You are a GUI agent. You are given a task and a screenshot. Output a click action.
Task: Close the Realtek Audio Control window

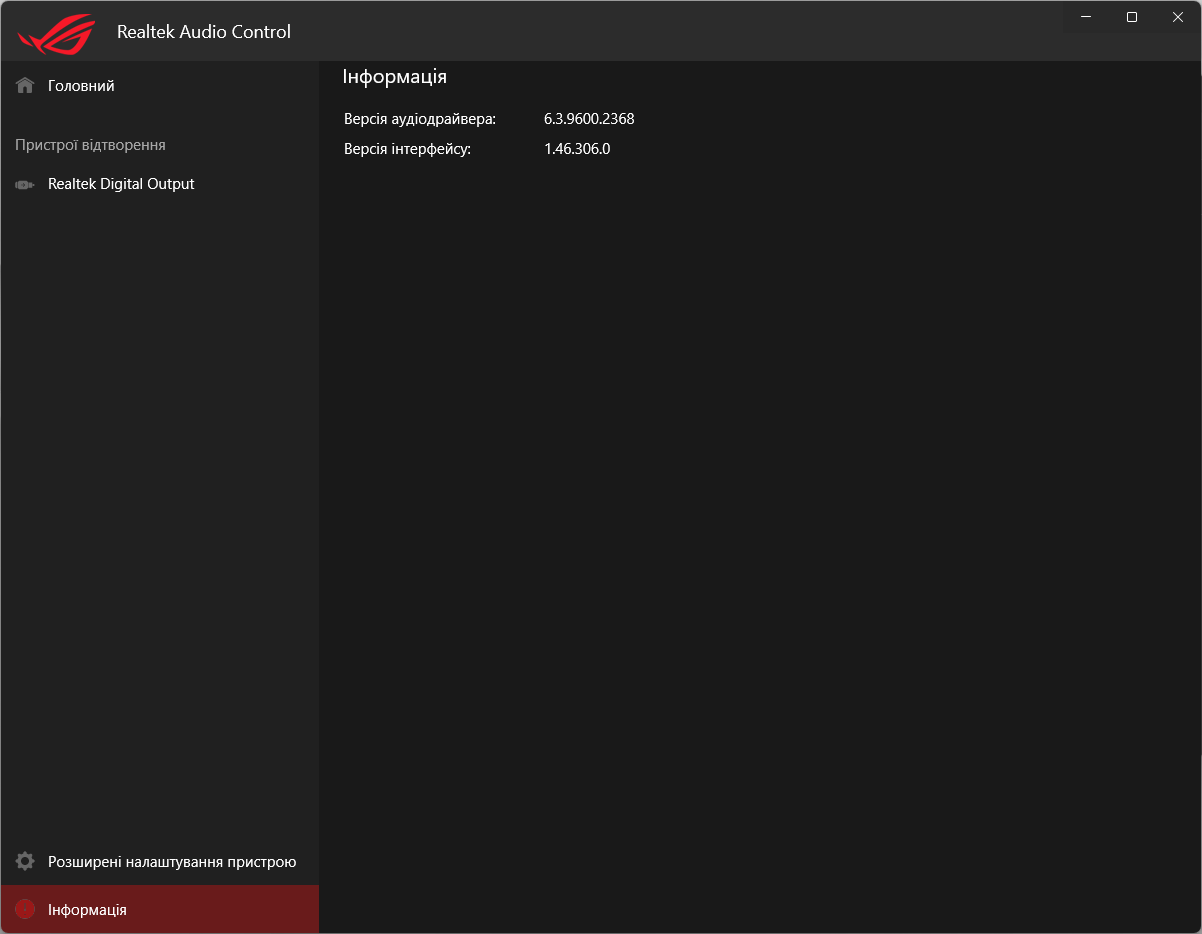click(1178, 17)
